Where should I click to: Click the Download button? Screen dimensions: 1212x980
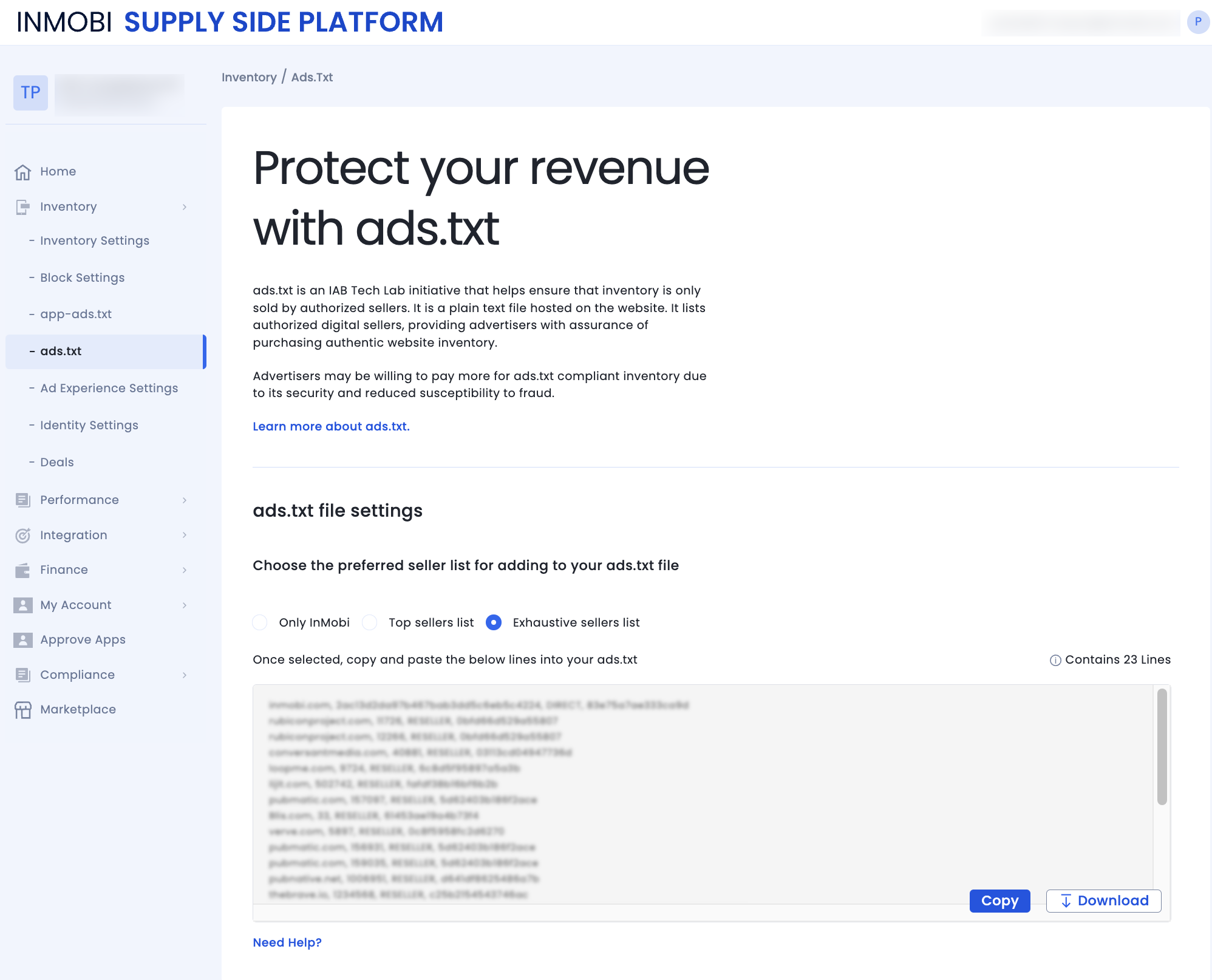pyautogui.click(x=1103, y=900)
